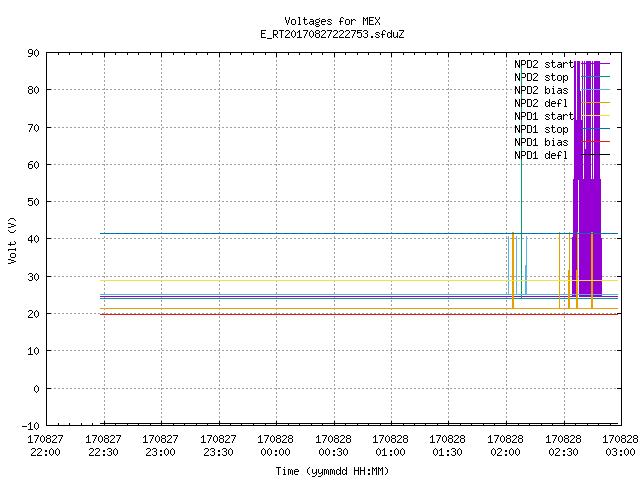
Task: Click the 'Time (yymmdd HH:MM)' x-axis label
Action: 332,471
